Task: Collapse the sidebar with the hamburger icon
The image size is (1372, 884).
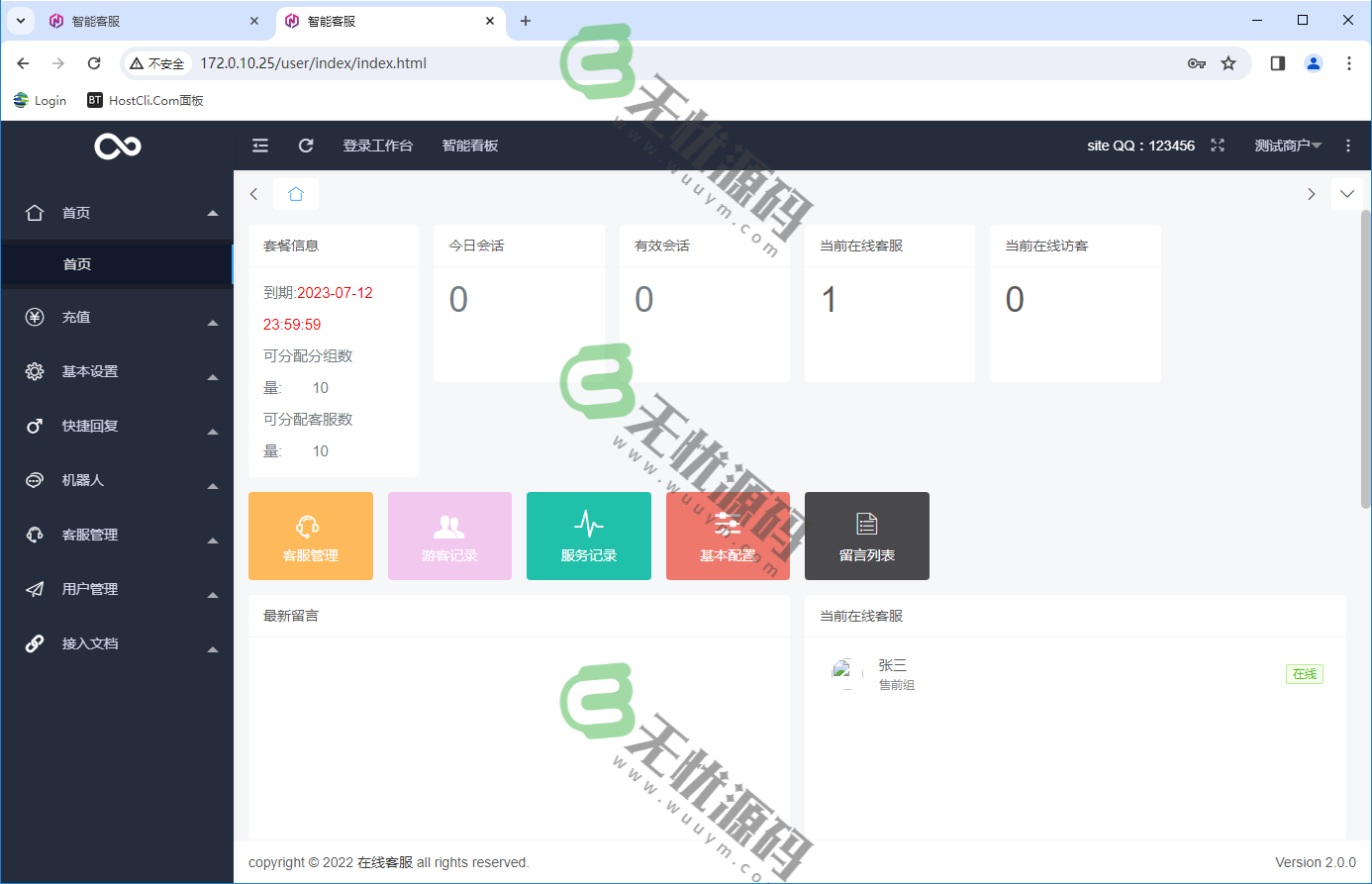Action: point(259,145)
